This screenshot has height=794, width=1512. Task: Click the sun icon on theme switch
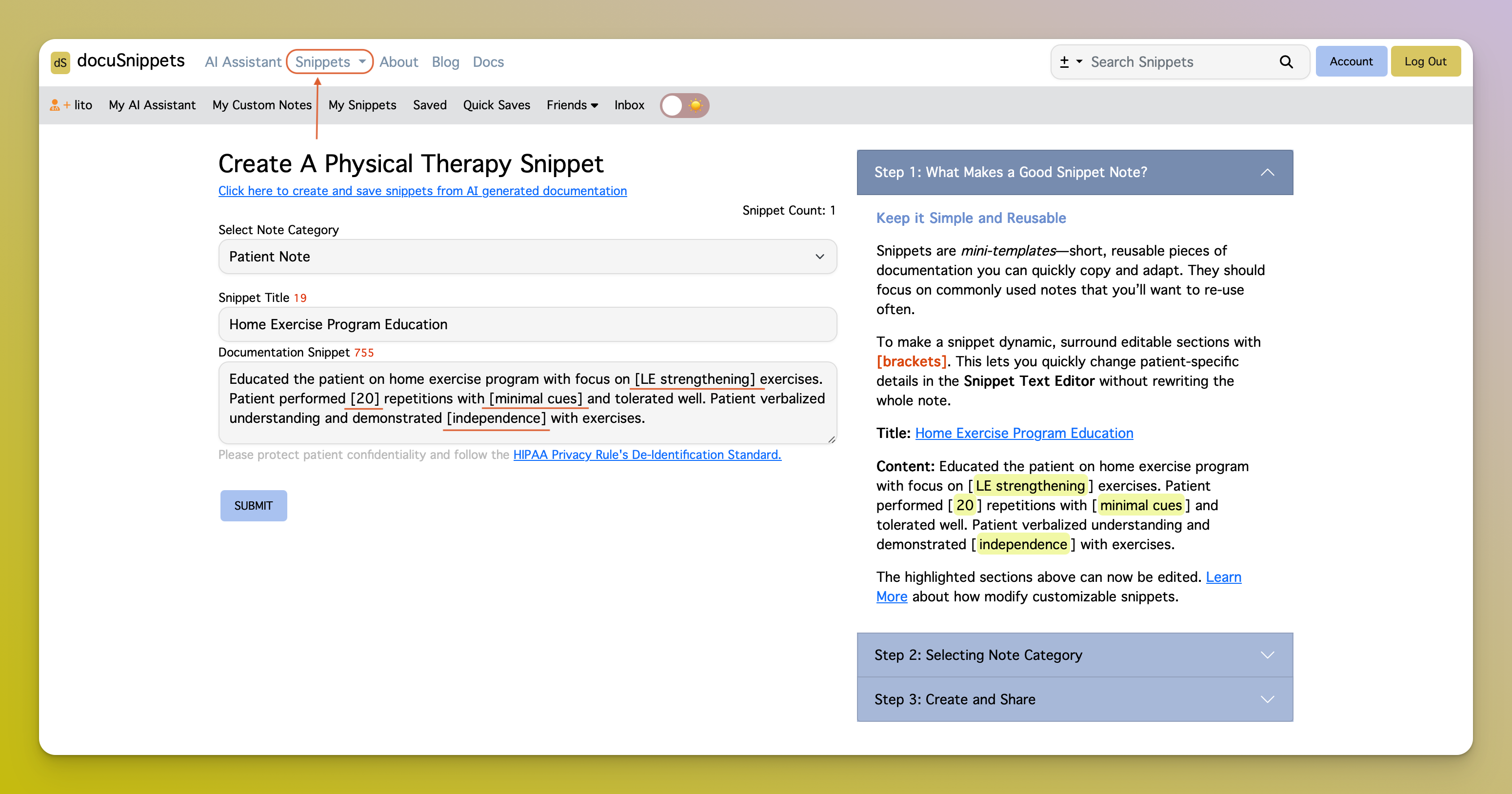point(696,105)
